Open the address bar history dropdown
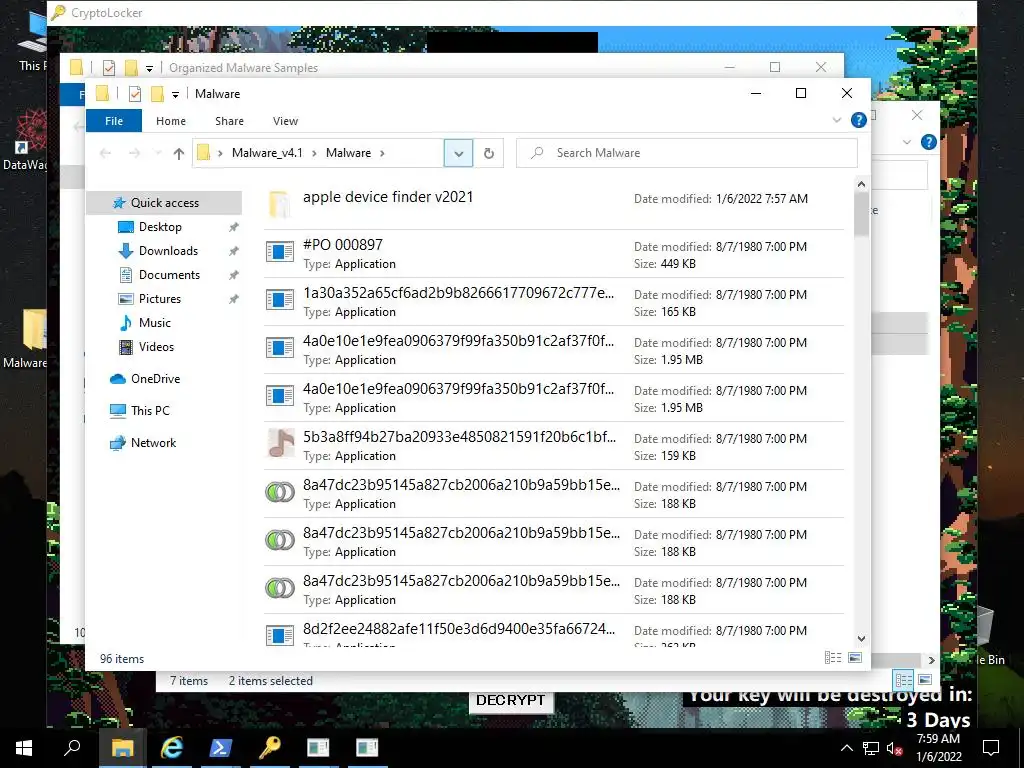1024x768 pixels. pyautogui.click(x=458, y=153)
